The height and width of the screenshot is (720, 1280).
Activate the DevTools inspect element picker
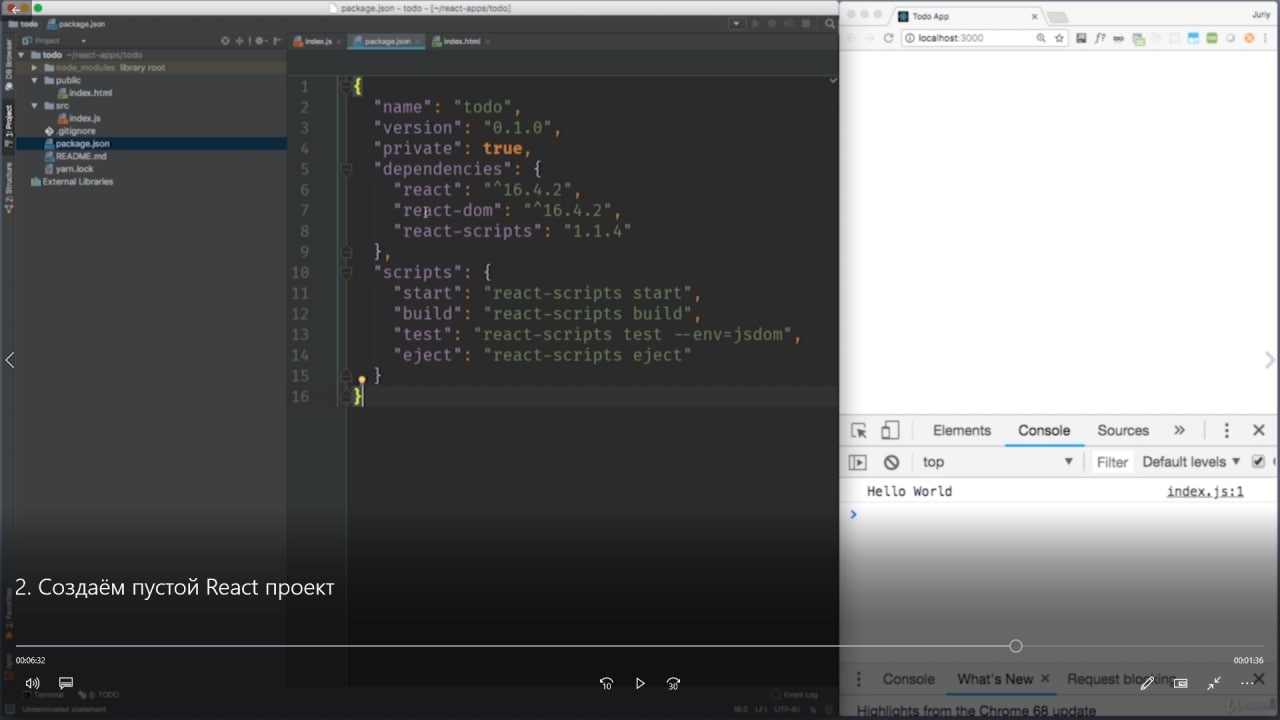(859, 431)
